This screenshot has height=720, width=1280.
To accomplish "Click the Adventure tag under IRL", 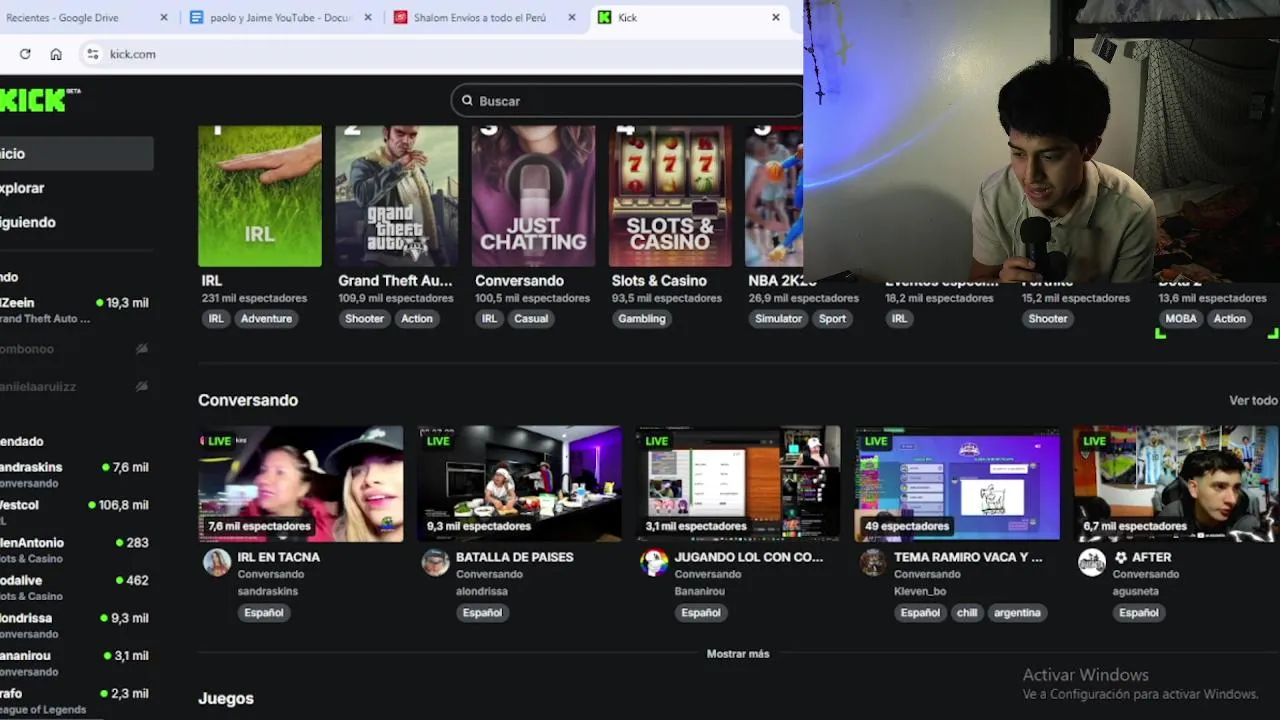I will 266,319.
